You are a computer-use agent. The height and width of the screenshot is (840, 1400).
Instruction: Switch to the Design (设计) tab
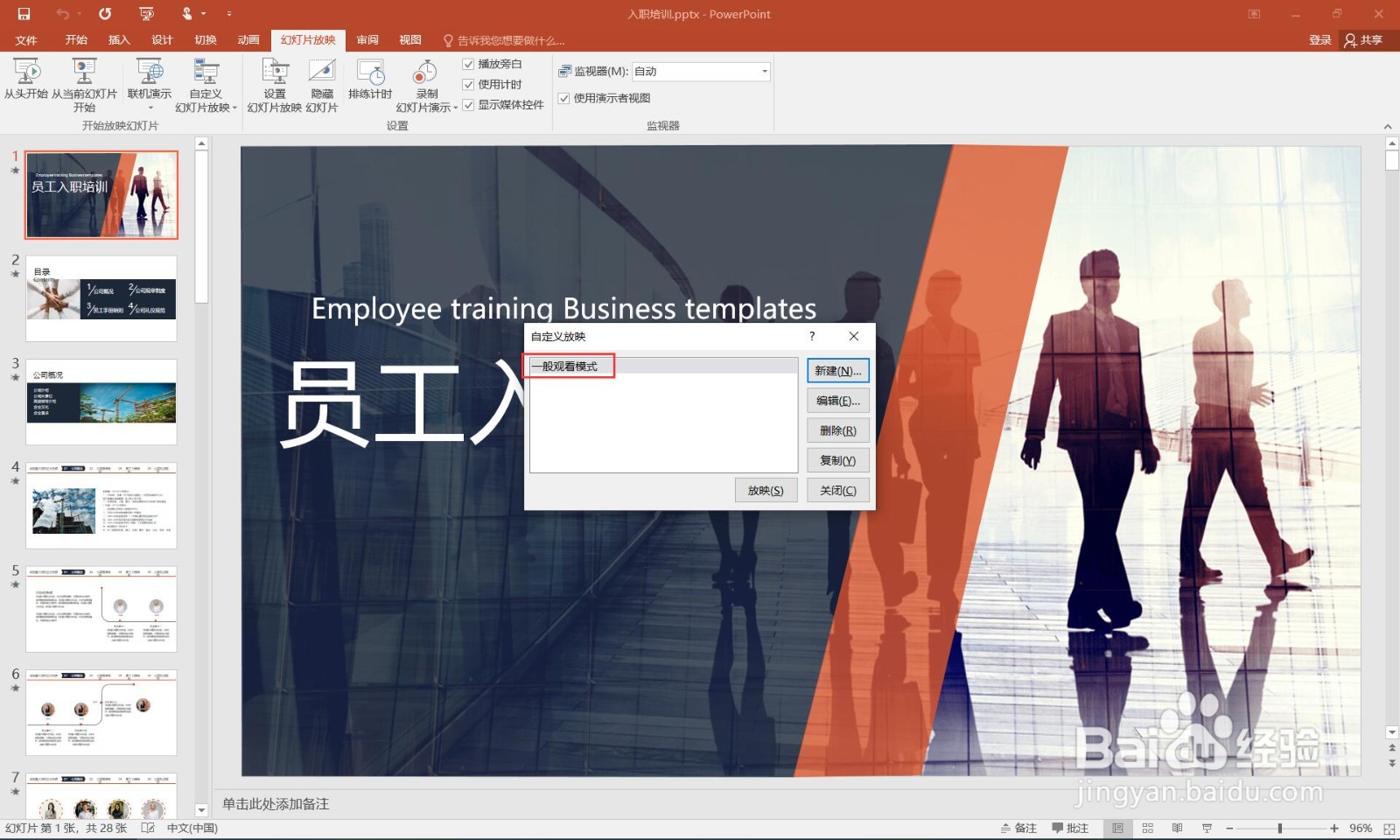point(162,40)
